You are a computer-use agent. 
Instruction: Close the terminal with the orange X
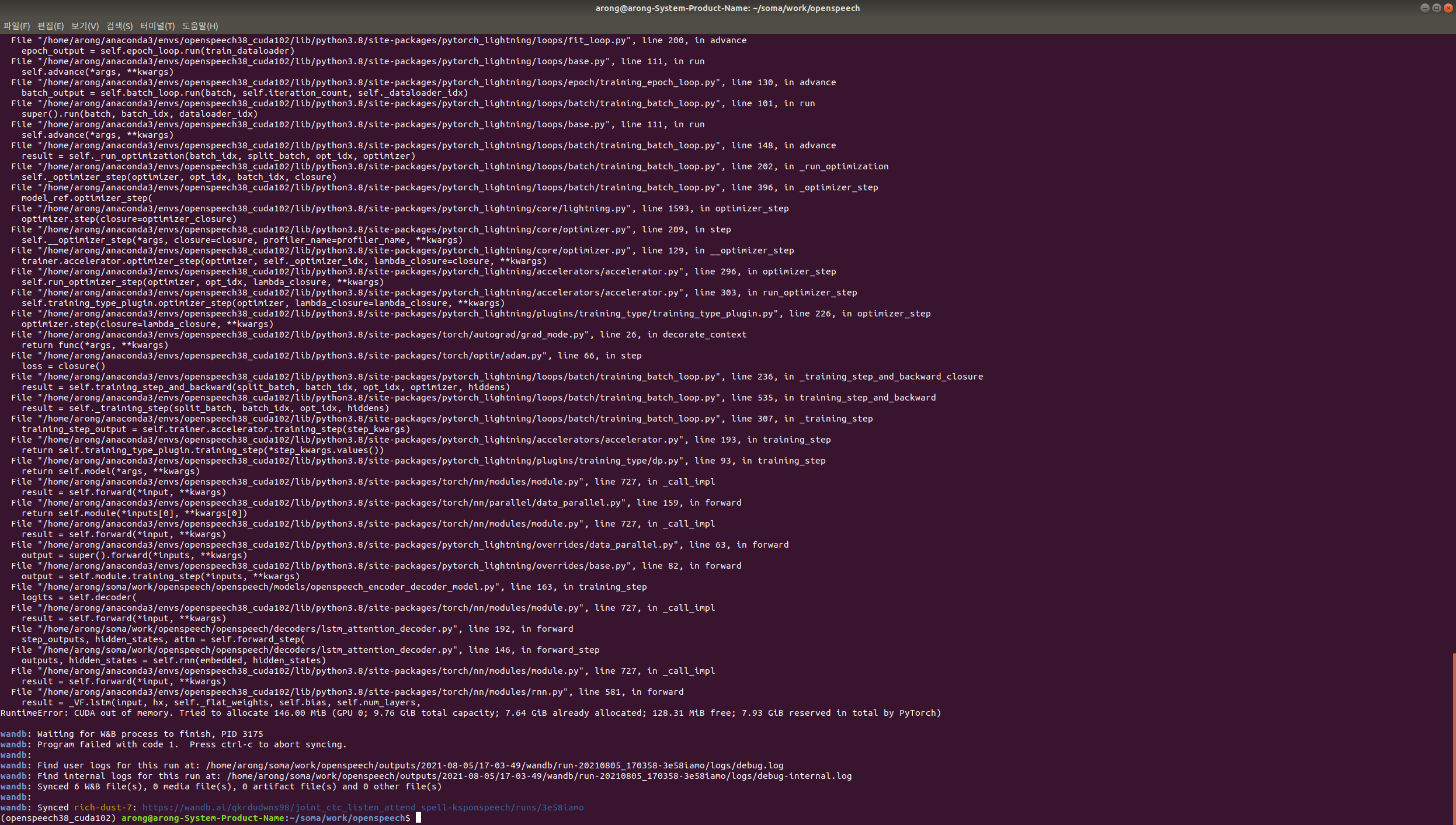[1448, 8]
